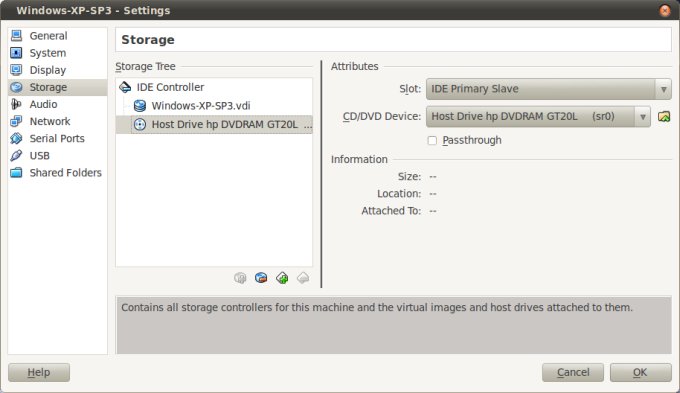The height and width of the screenshot is (393, 680).
Task: Click the Display screen icon
Action: 16,70
